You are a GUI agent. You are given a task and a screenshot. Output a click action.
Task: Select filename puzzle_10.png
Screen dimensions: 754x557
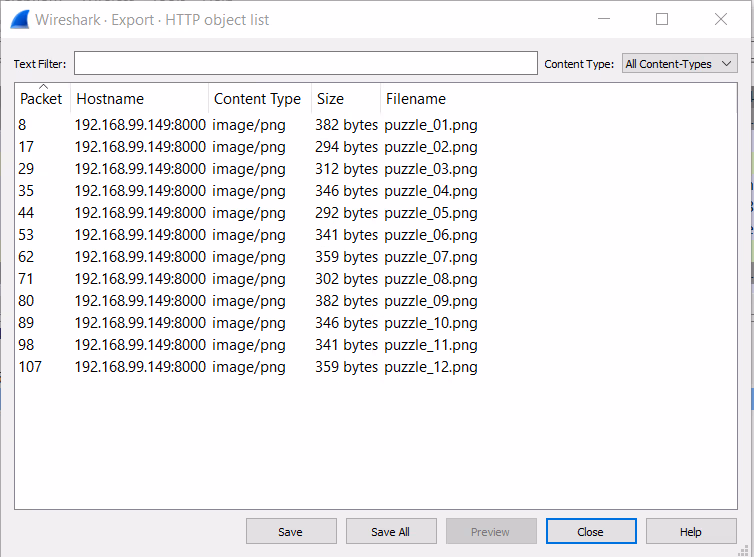[431, 323]
